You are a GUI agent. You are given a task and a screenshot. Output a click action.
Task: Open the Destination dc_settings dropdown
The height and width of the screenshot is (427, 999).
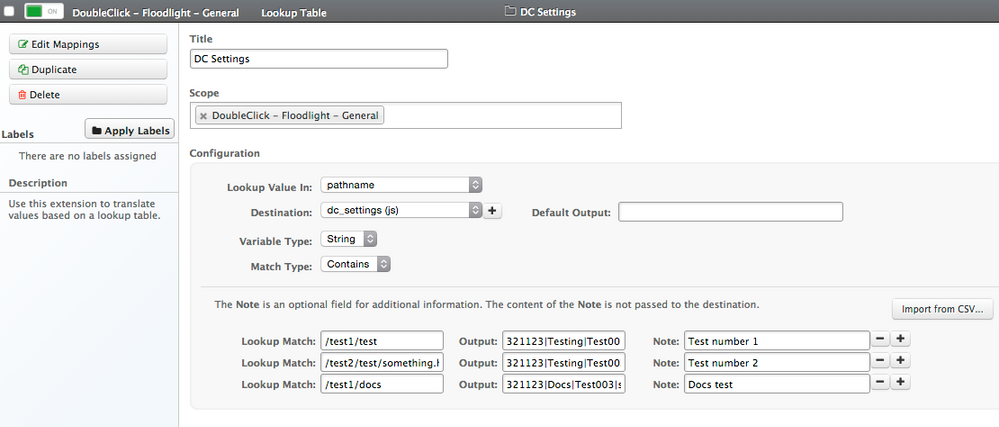coord(402,211)
